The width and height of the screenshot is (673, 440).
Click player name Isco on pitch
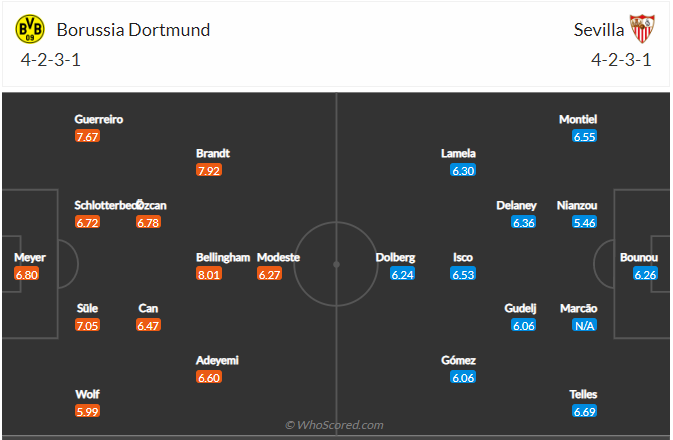click(463, 257)
